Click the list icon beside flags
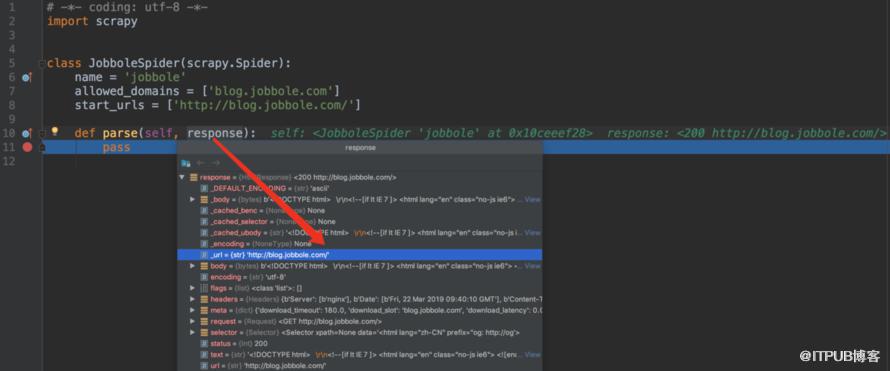Image resolution: width=890 pixels, height=371 pixels. 204,288
